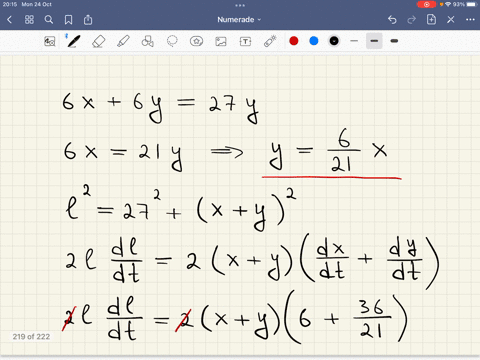Choose the red pen color
480x360 pixels.
[x=294, y=41]
